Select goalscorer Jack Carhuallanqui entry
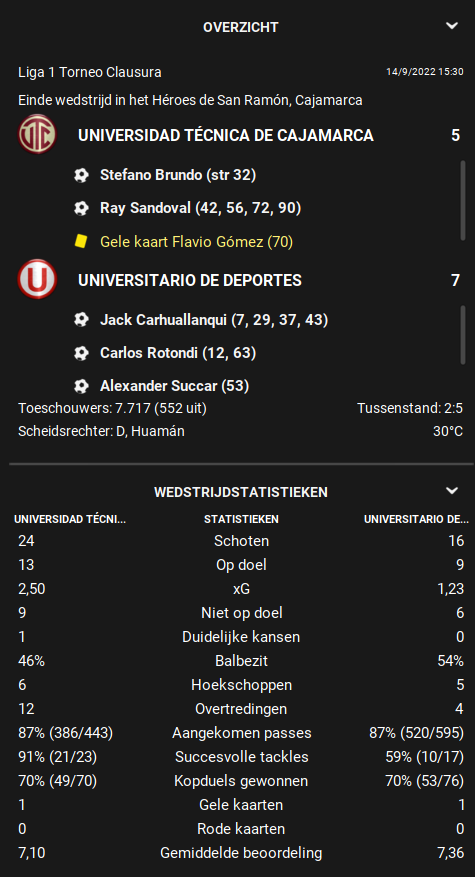The height and width of the screenshot is (877, 475). (x=214, y=320)
